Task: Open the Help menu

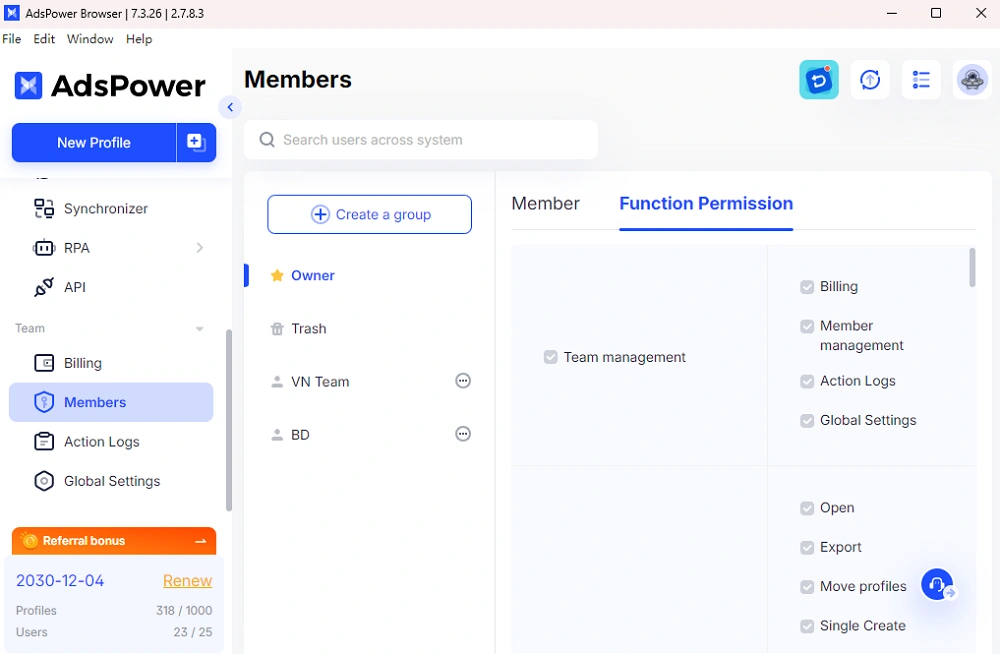Action: point(139,39)
